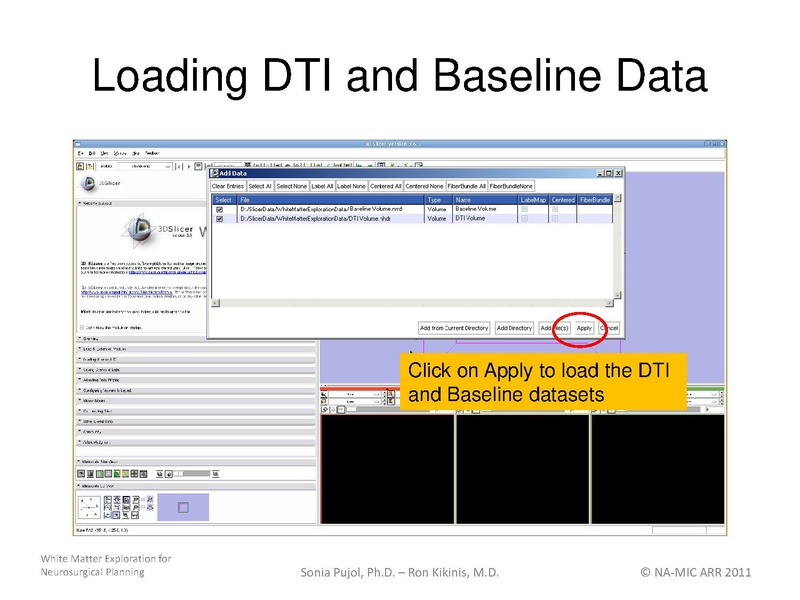Click the Apply button in Add Data
Image resolution: width=800 pixels, height=600 pixels.
[x=585, y=328]
